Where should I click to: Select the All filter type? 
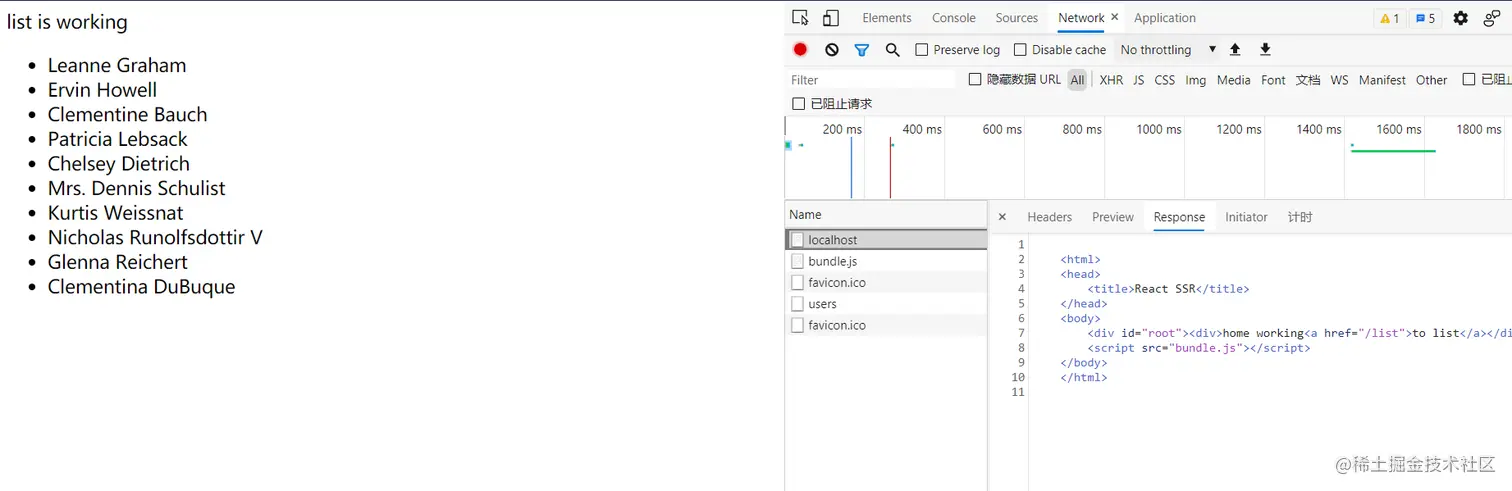point(1077,80)
